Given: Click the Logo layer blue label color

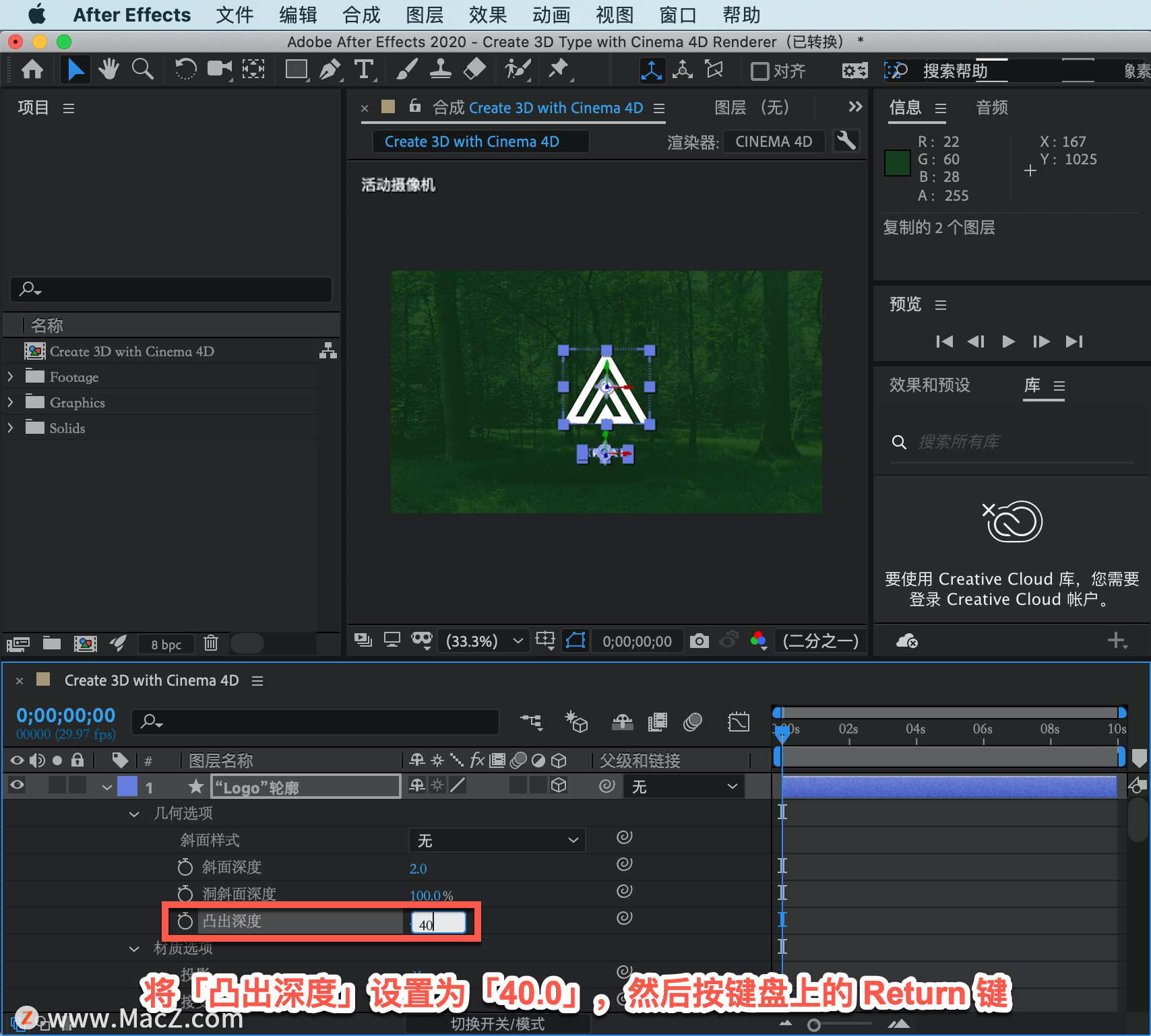Looking at the screenshot, I should click(127, 786).
